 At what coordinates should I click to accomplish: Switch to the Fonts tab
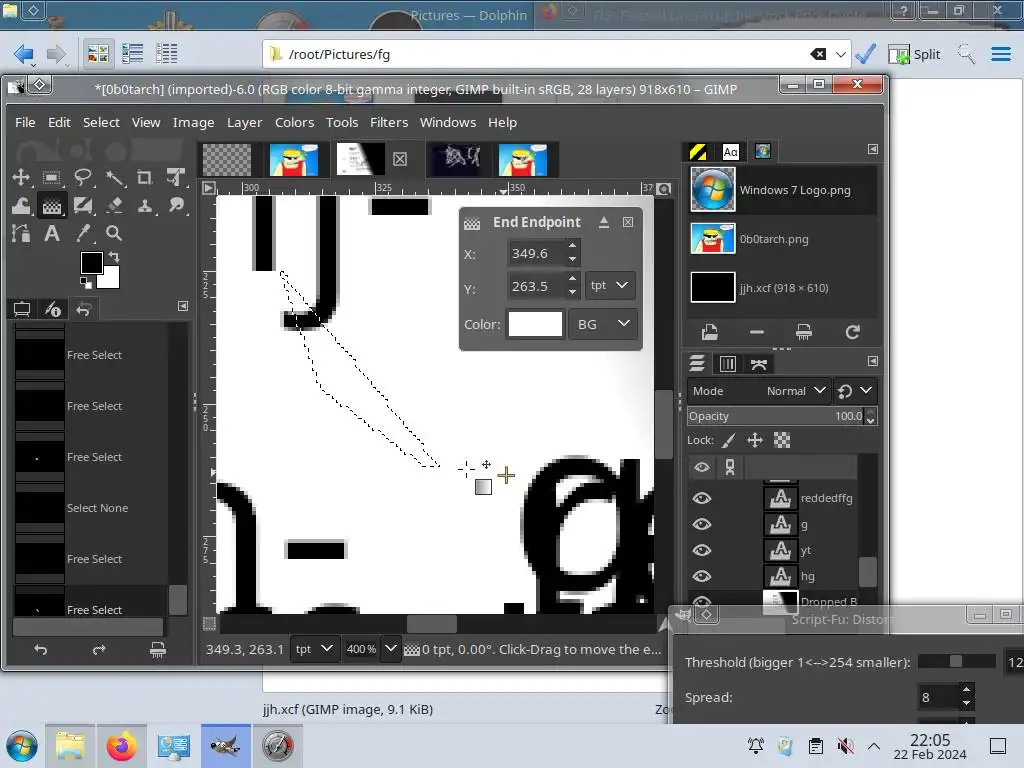coord(730,152)
